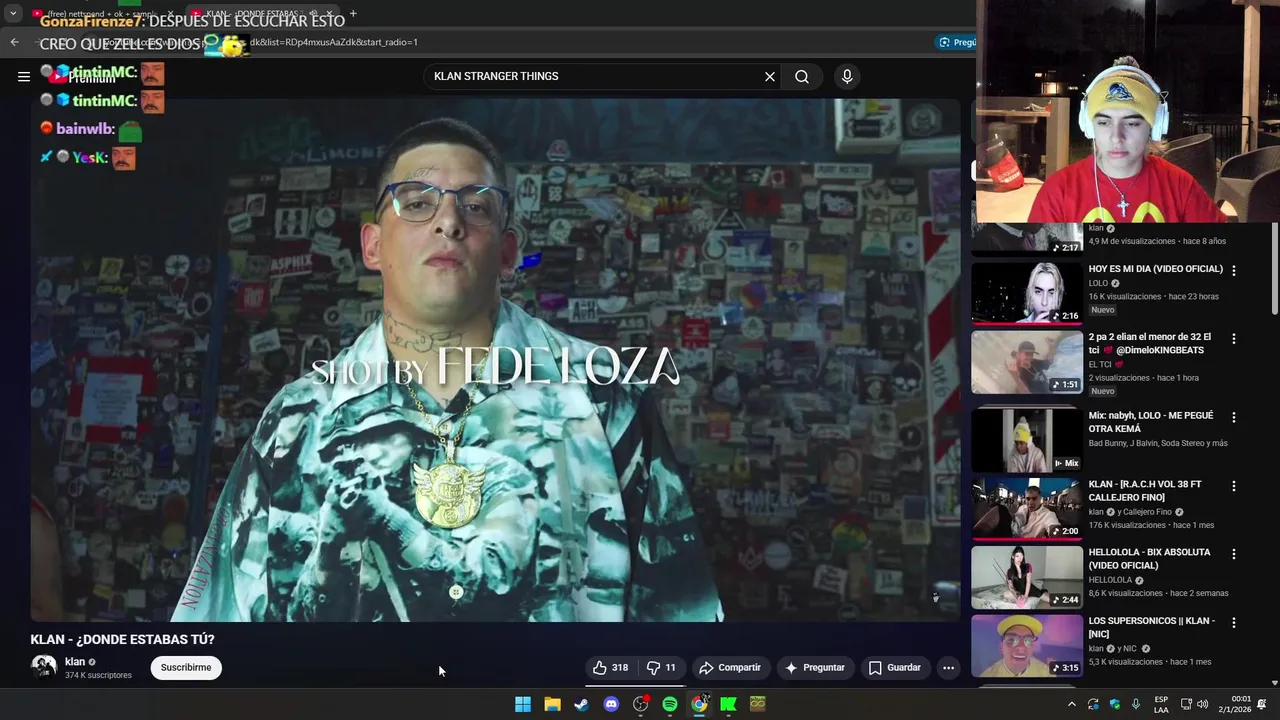Open the green Kick app in taskbar
This screenshot has width=1280, height=720.
729,704
